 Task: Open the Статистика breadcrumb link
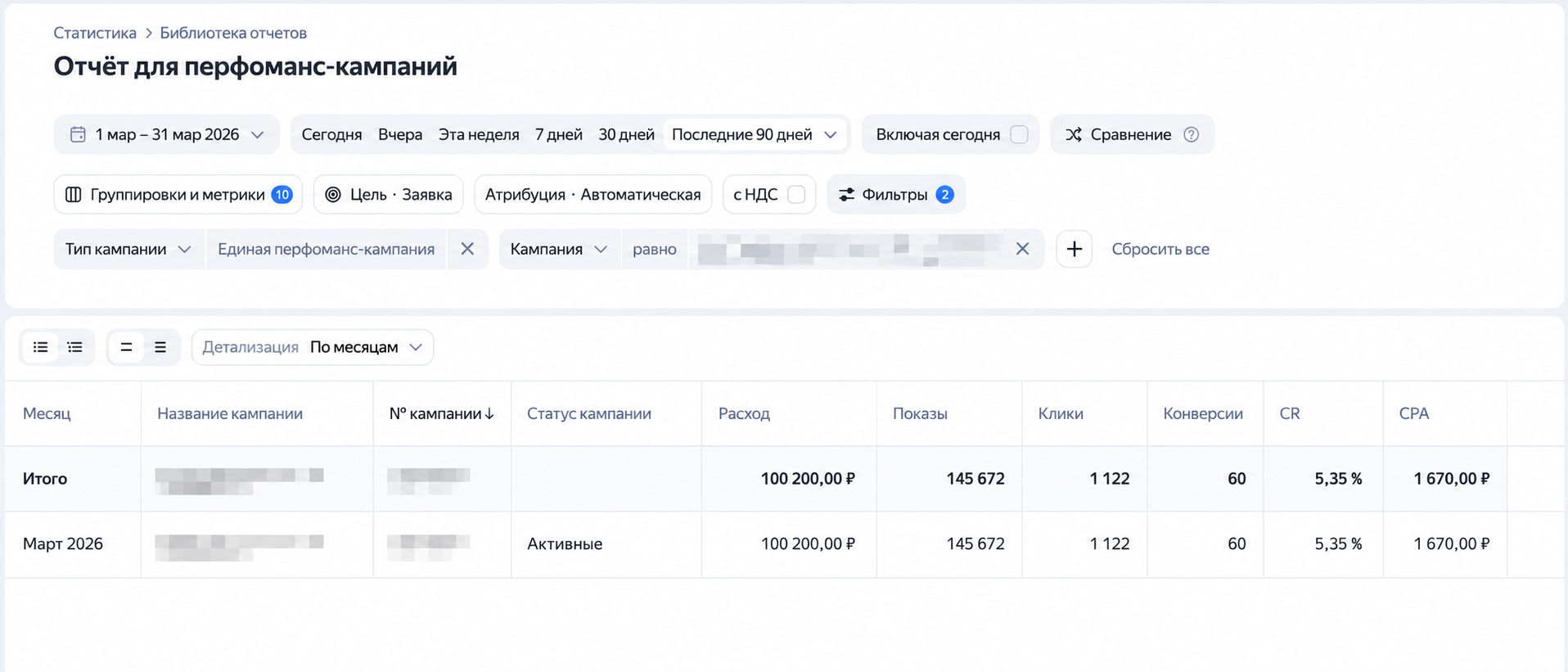coord(95,33)
